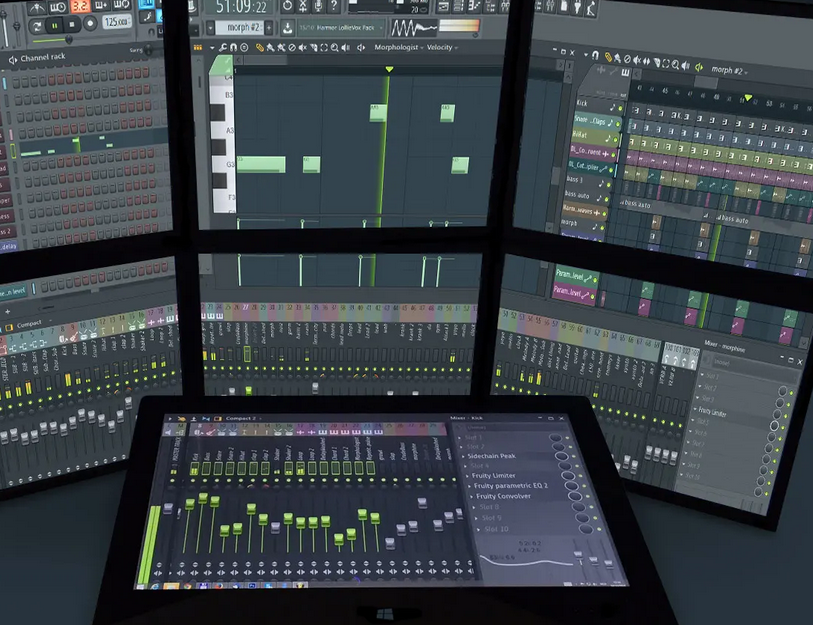Toggle the piano roll magnet snap icon

click(x=233, y=48)
